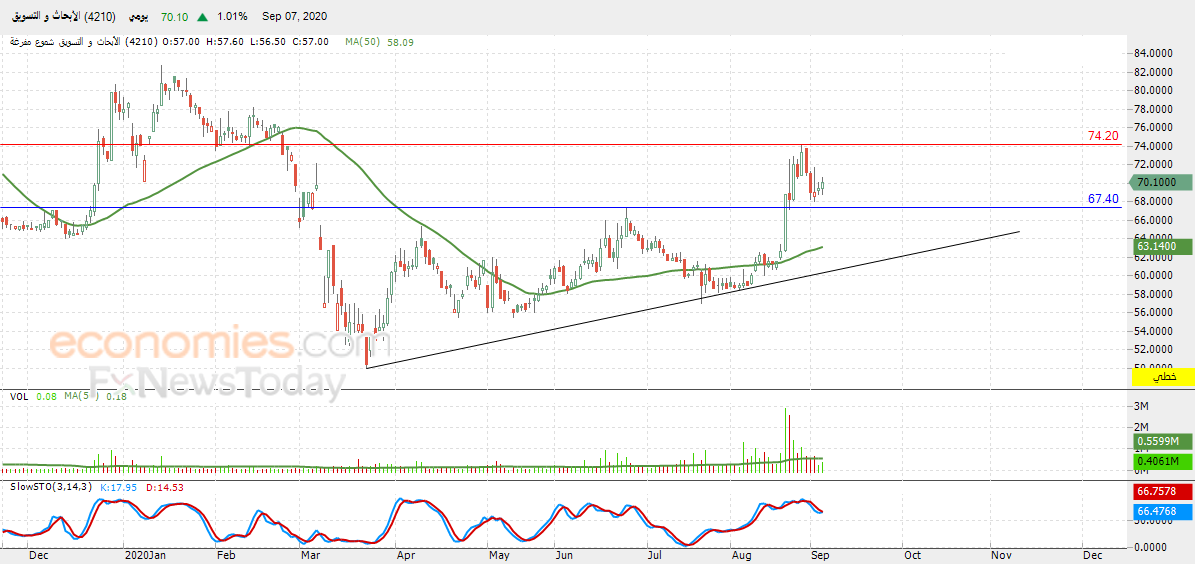Click the 0.5599M volume tag

1158,441
